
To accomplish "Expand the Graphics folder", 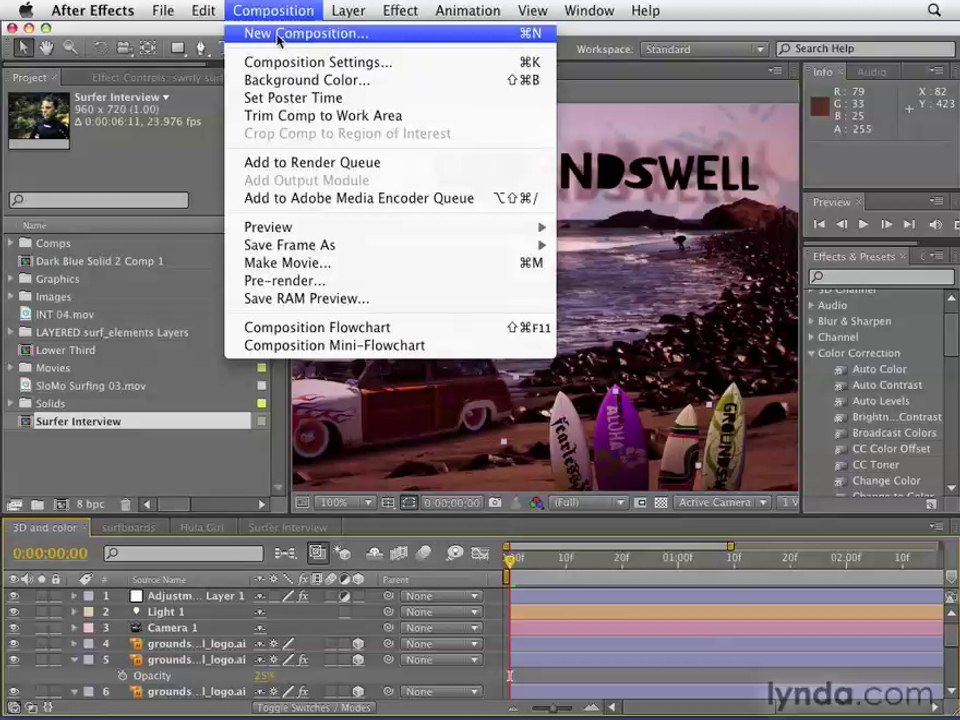I will pos(10,279).
